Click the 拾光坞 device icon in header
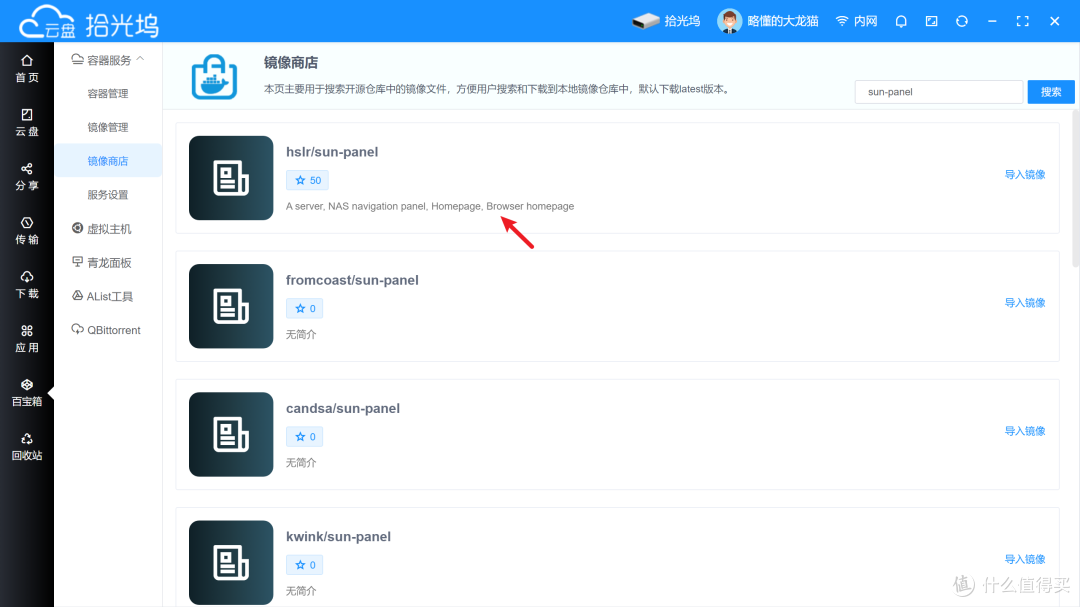The image size is (1080, 607). click(666, 21)
